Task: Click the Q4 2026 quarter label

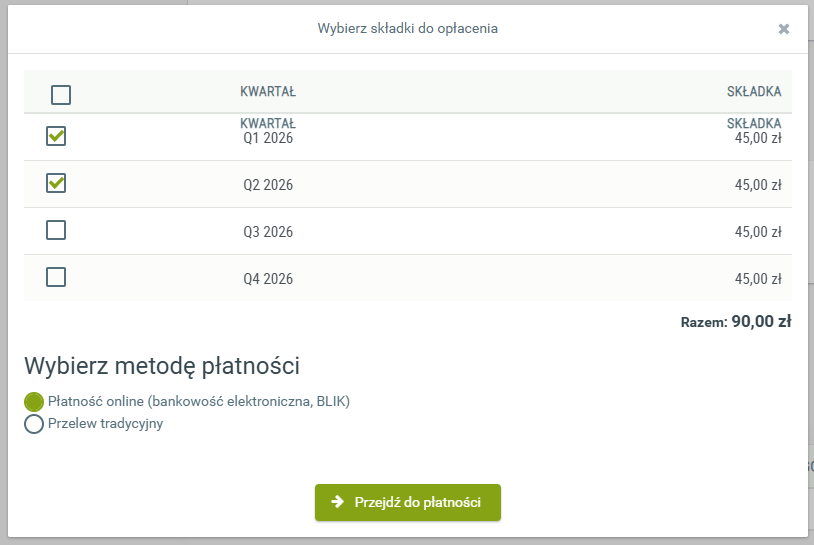Action: tap(268, 279)
